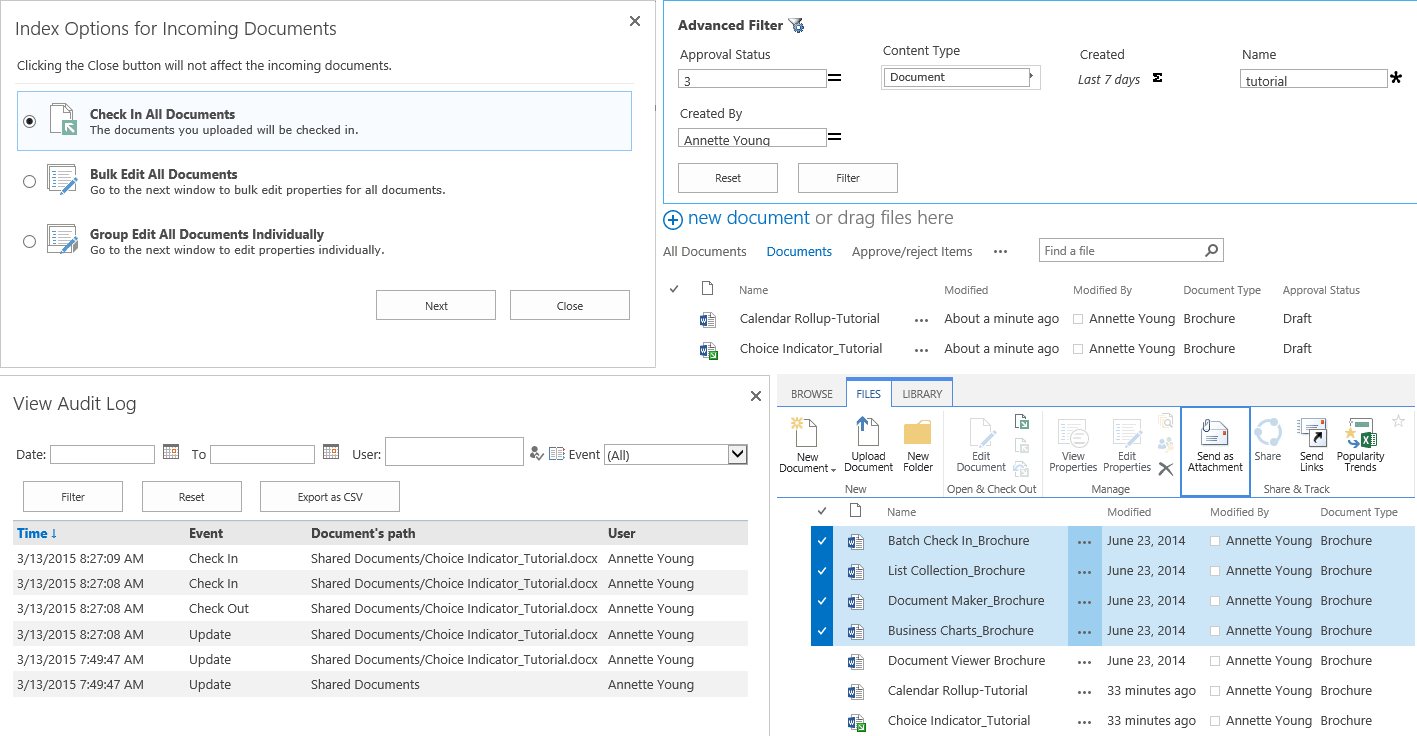The image size is (1417, 736).
Task: Click the magnifier icon in the Find a file box
Action: (x=1211, y=250)
